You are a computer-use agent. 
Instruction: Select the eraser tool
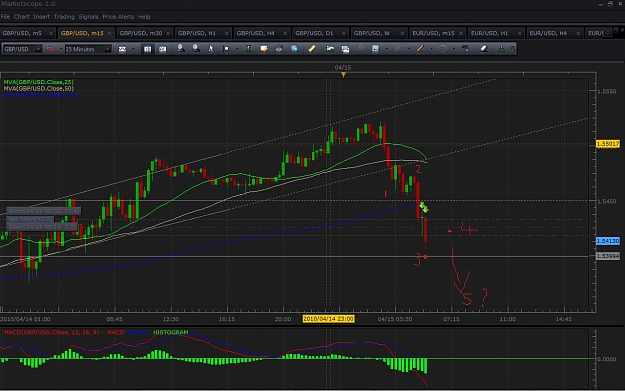[x=483, y=49]
